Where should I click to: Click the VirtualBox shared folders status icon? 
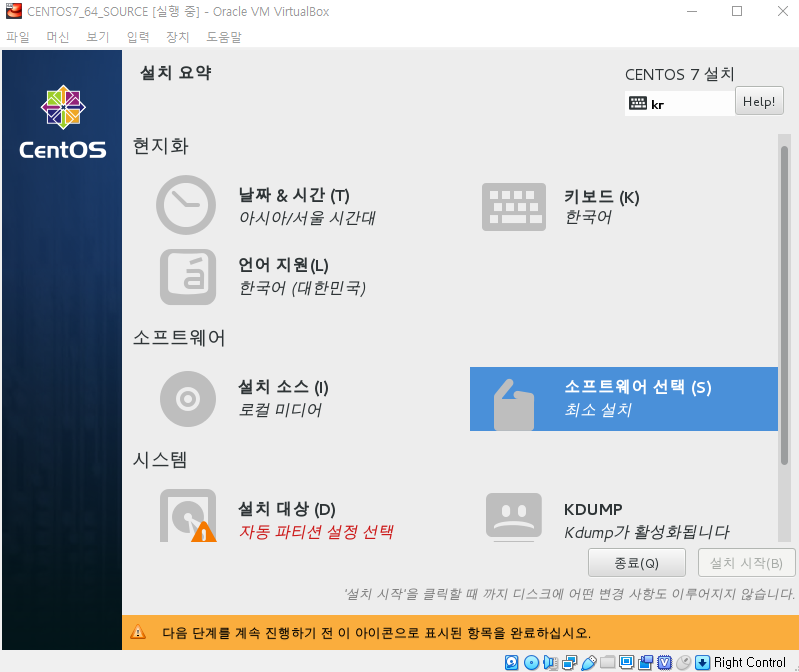607,662
